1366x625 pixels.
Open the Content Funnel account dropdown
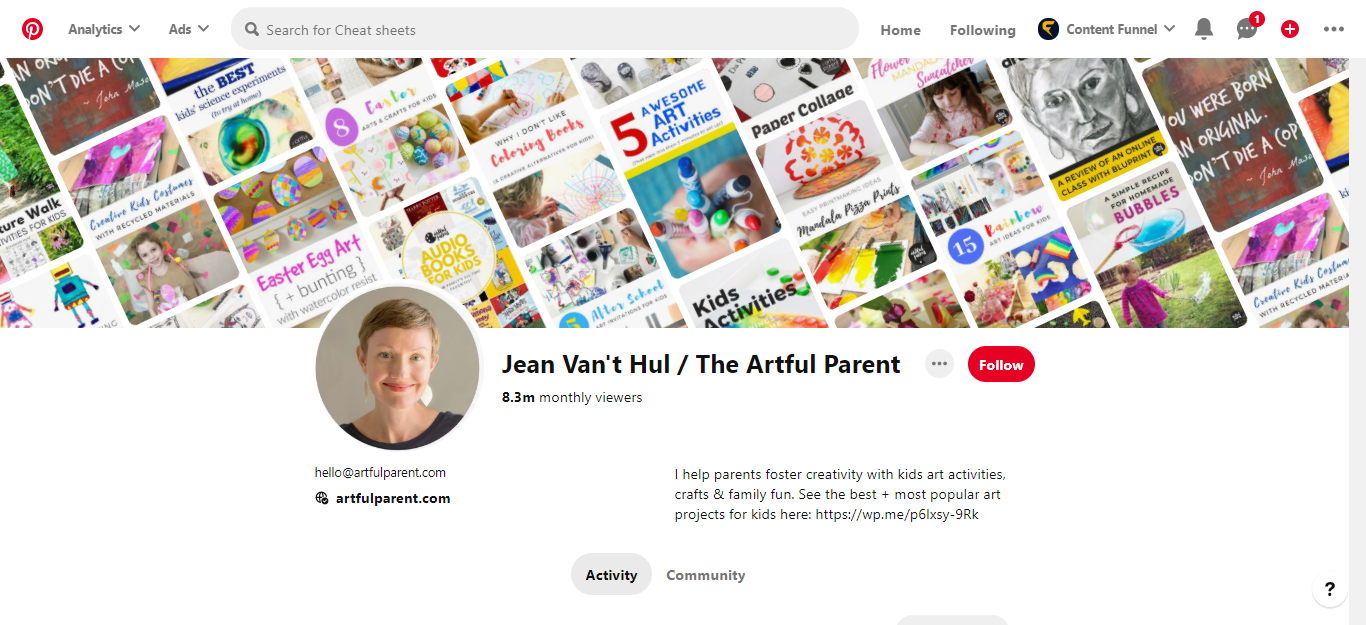click(1168, 29)
